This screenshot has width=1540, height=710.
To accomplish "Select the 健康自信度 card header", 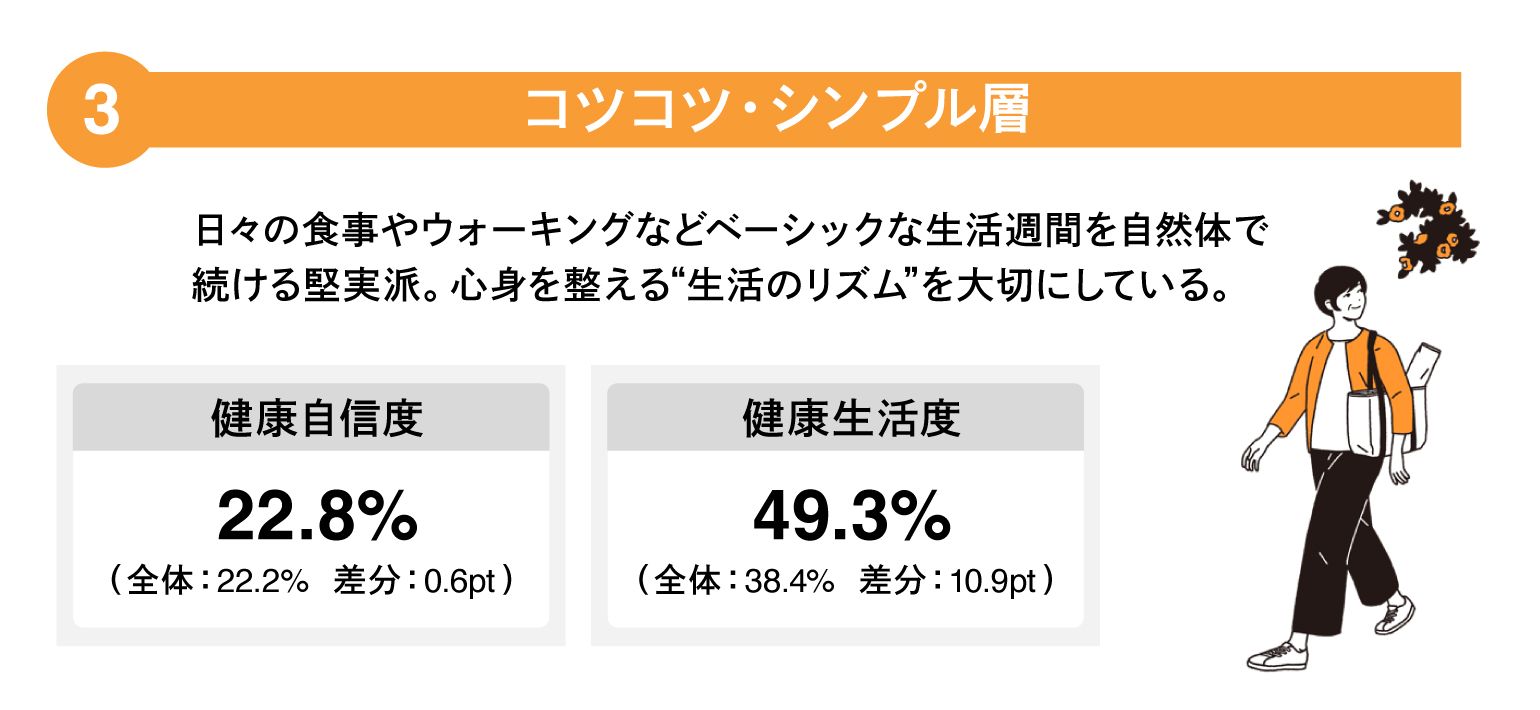I will [x=311, y=418].
